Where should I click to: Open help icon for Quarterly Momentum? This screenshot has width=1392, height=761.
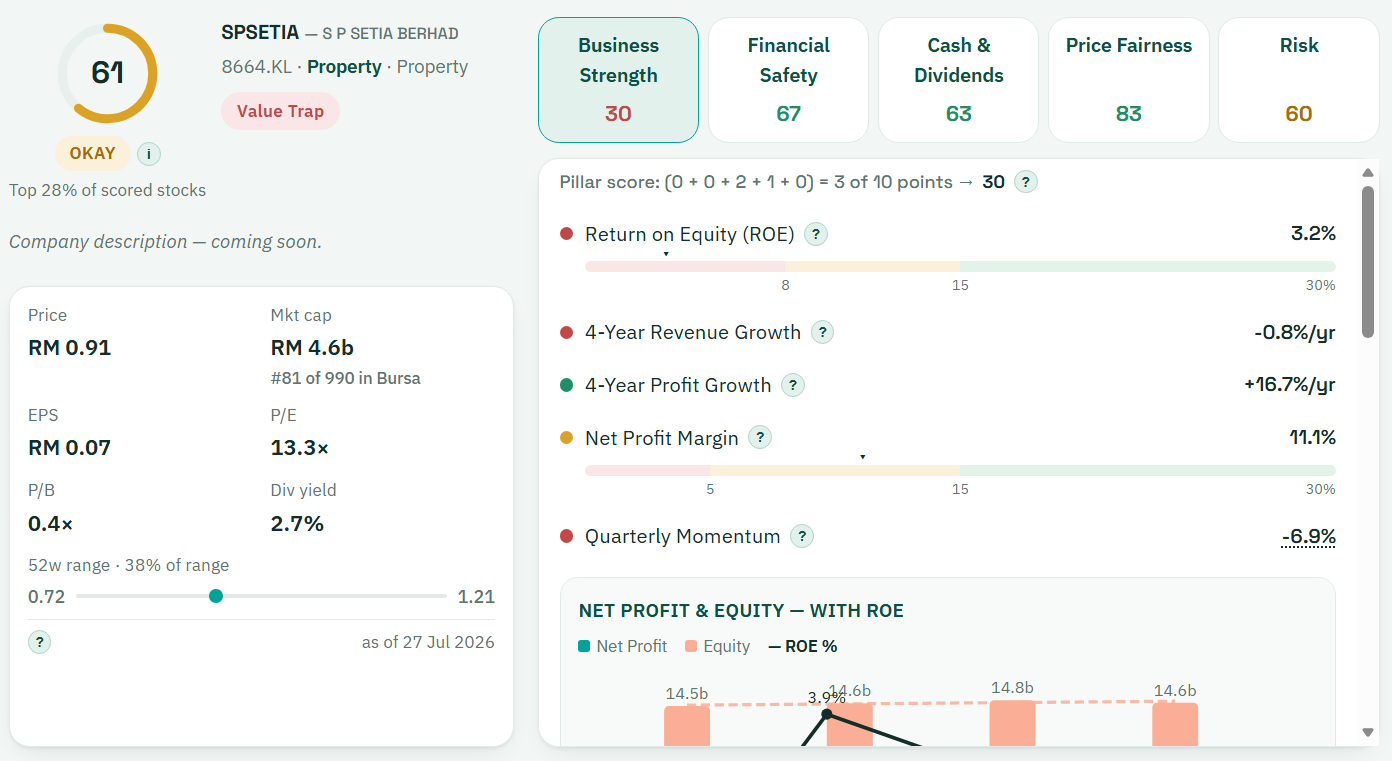tap(801, 536)
